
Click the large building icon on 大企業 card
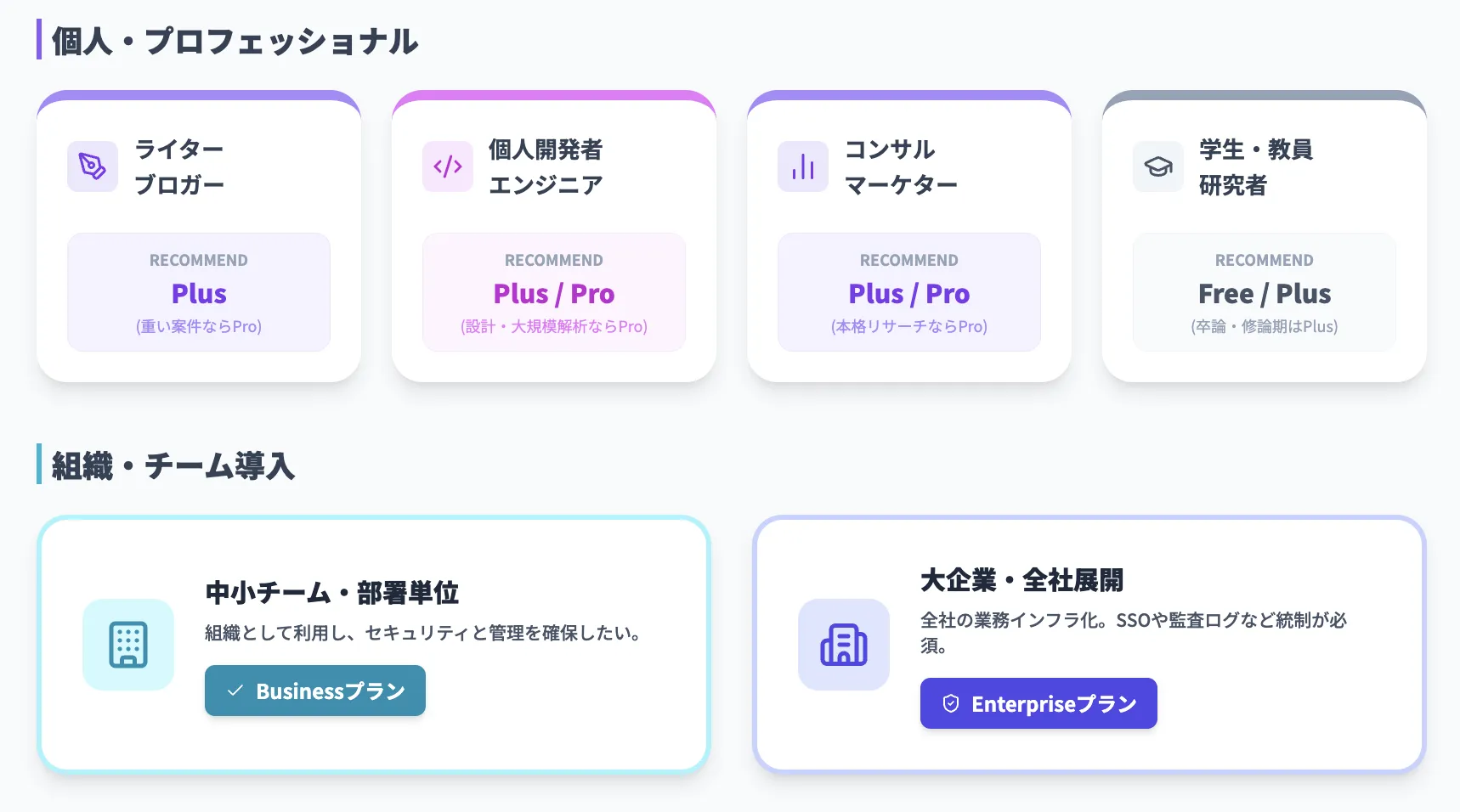click(x=843, y=645)
